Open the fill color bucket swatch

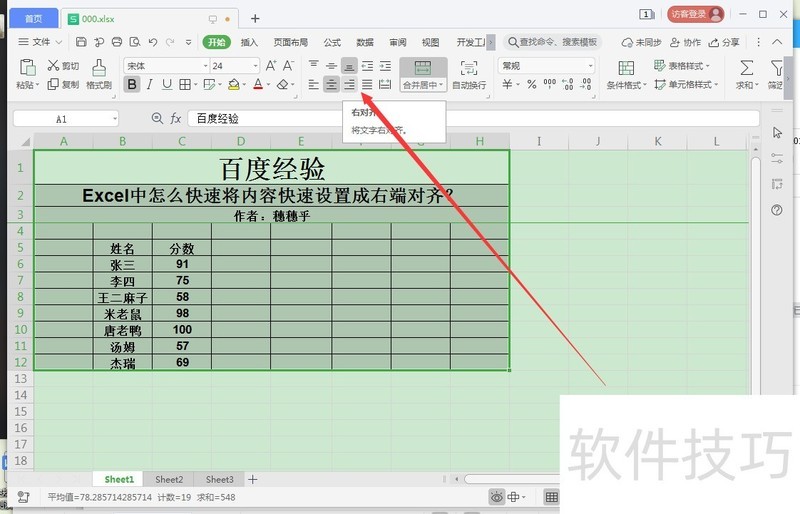pyautogui.click(x=234, y=84)
